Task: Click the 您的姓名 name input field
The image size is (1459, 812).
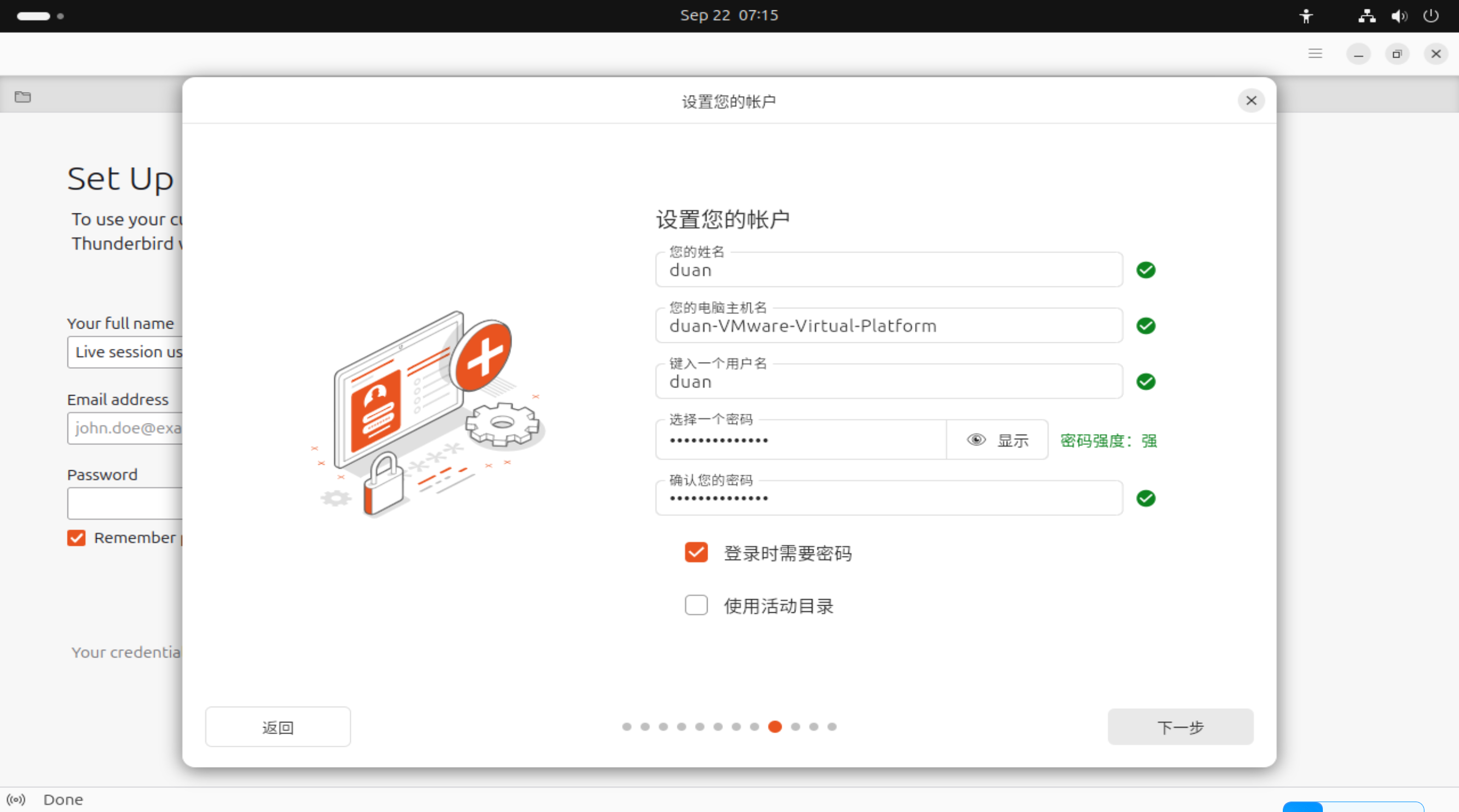Action: pyautogui.click(x=888, y=270)
